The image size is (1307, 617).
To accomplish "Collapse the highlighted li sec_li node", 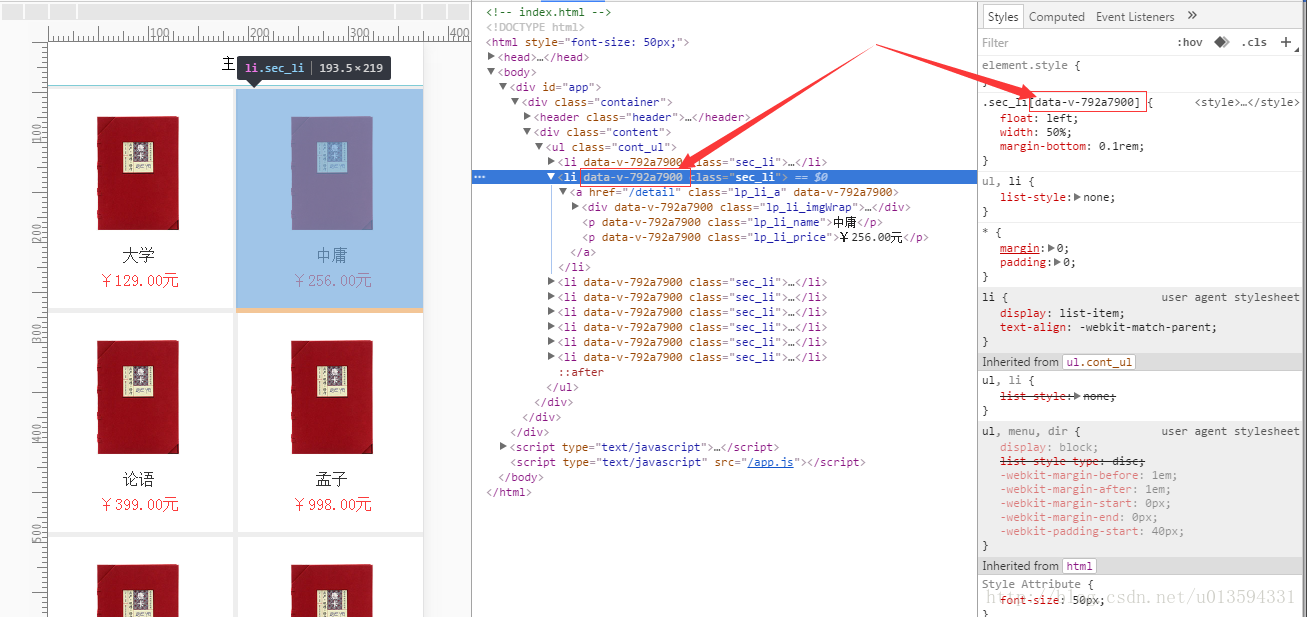I will tap(551, 177).
